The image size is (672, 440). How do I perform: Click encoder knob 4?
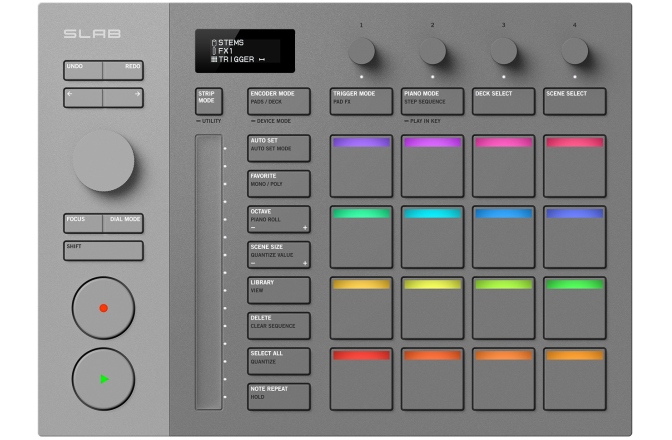[575, 51]
